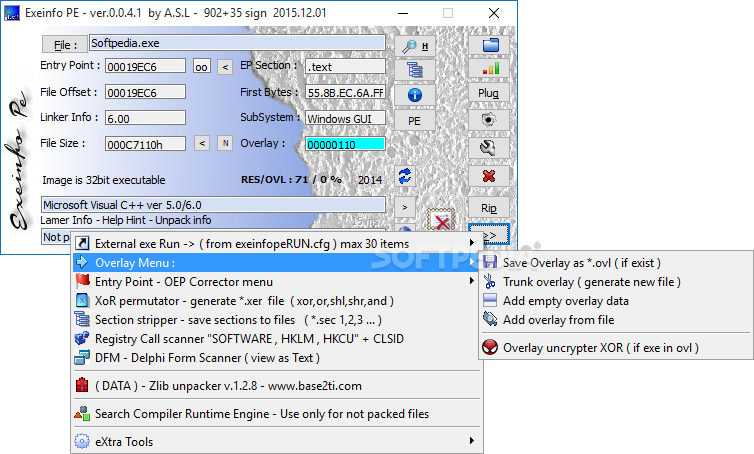The image size is (754, 454).
Task: Click the File Size 000C7110h field
Action: click(145, 144)
